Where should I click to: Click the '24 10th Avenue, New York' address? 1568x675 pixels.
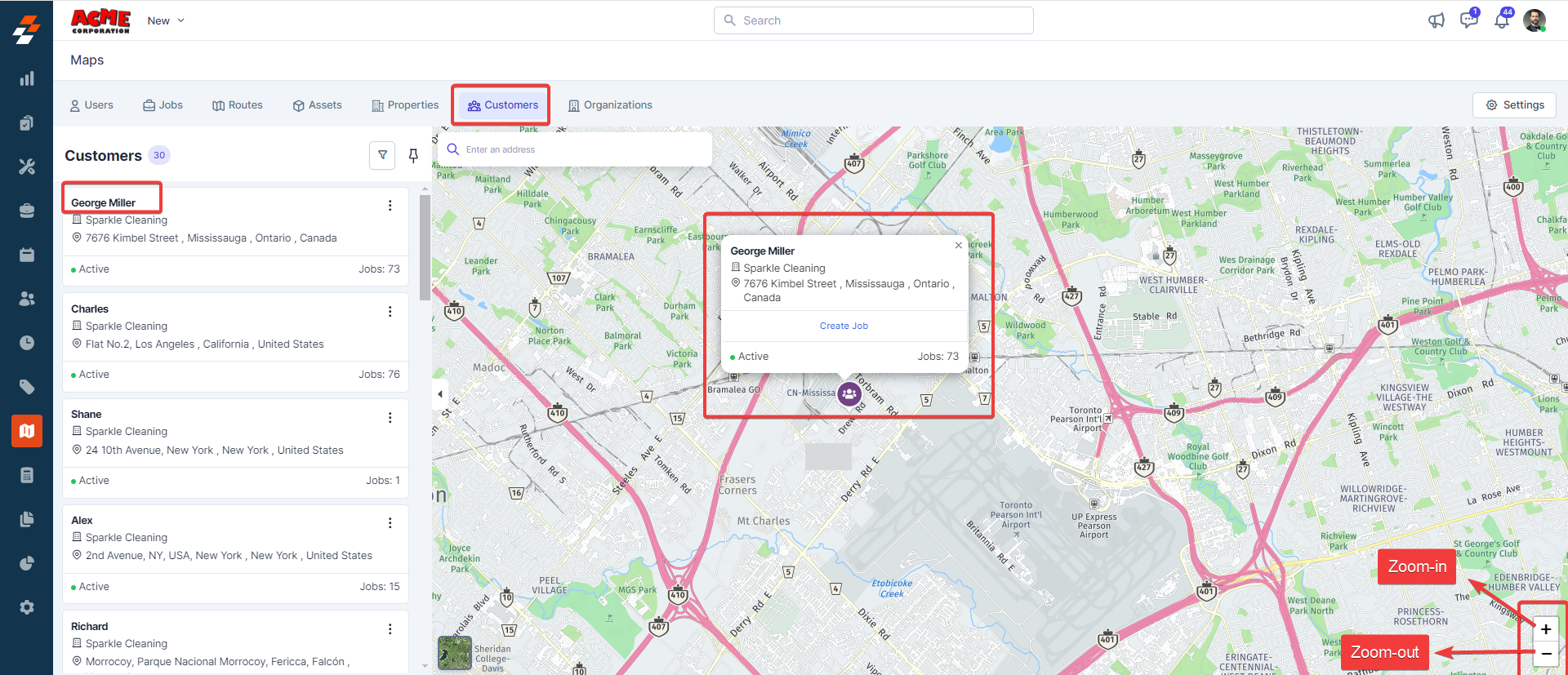(214, 451)
